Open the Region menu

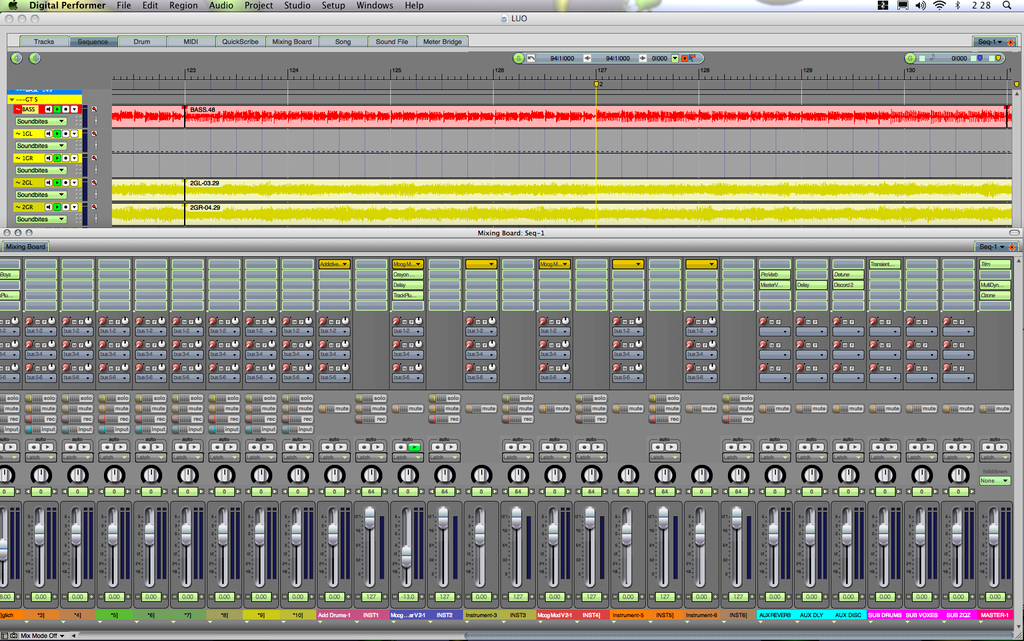[x=183, y=5]
